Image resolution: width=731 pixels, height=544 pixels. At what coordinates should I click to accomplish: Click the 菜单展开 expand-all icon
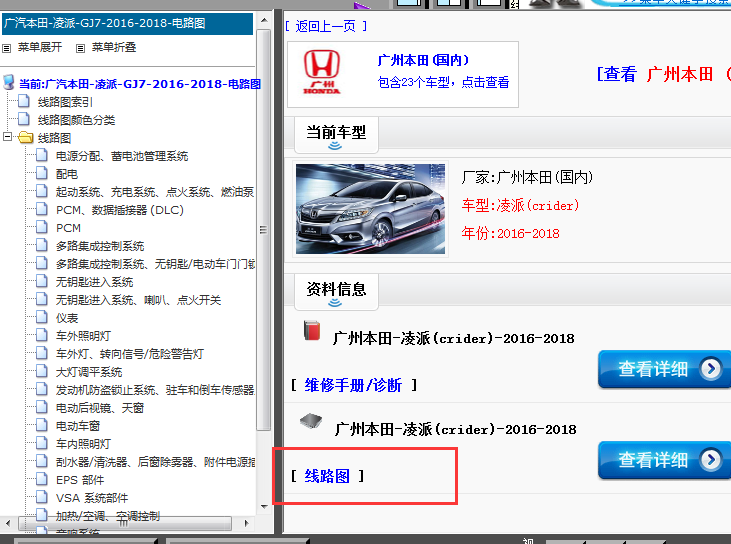point(7,48)
